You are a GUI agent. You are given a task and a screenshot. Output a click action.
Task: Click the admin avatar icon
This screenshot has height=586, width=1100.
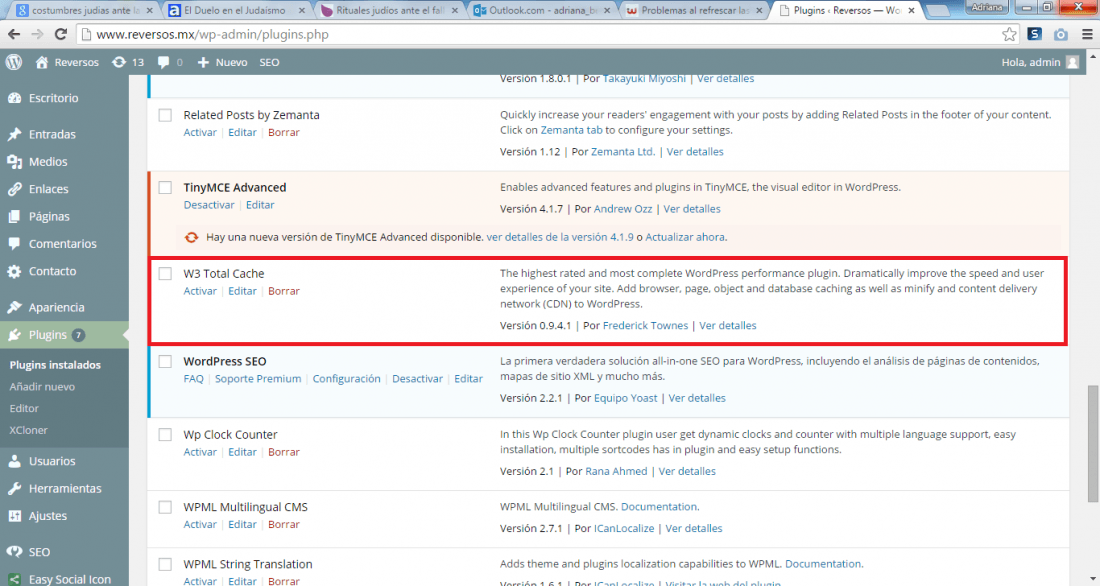pyautogui.click(x=1073, y=62)
